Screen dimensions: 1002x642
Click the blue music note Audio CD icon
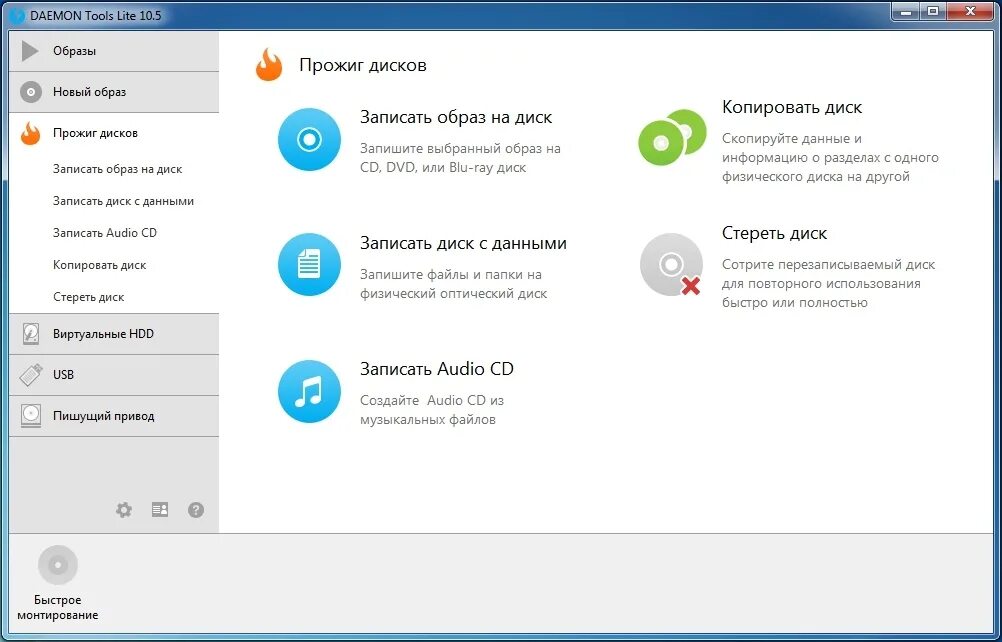pos(309,391)
